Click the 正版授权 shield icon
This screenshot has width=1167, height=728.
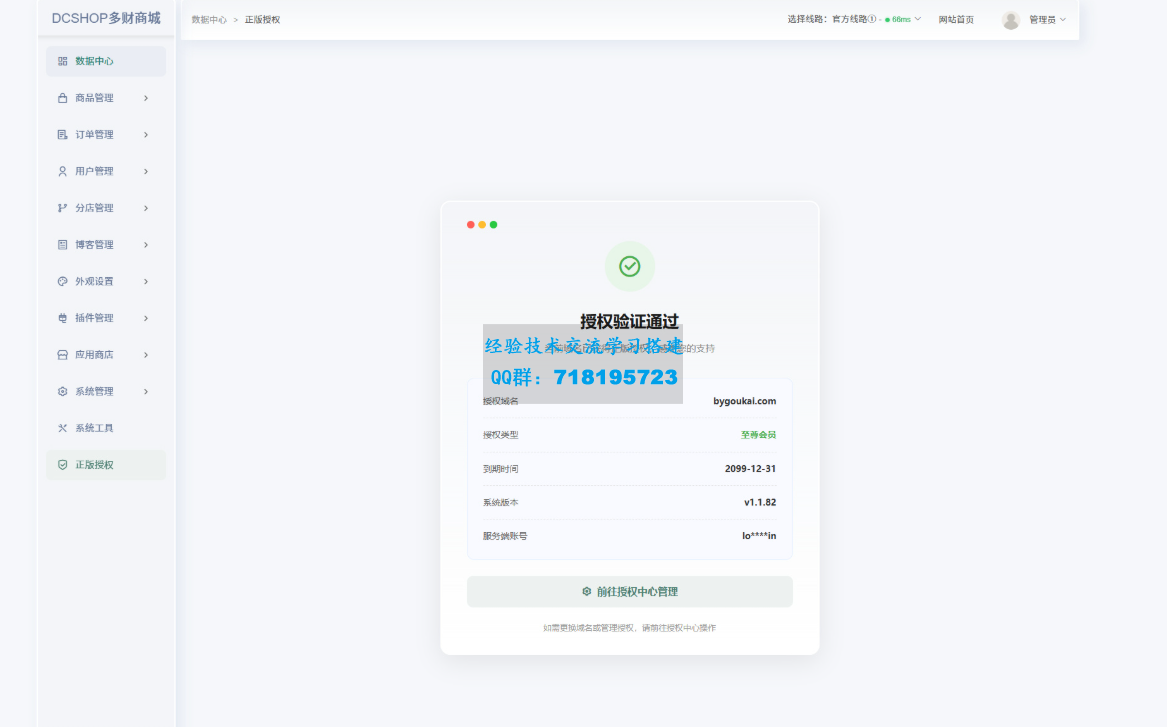[63, 464]
